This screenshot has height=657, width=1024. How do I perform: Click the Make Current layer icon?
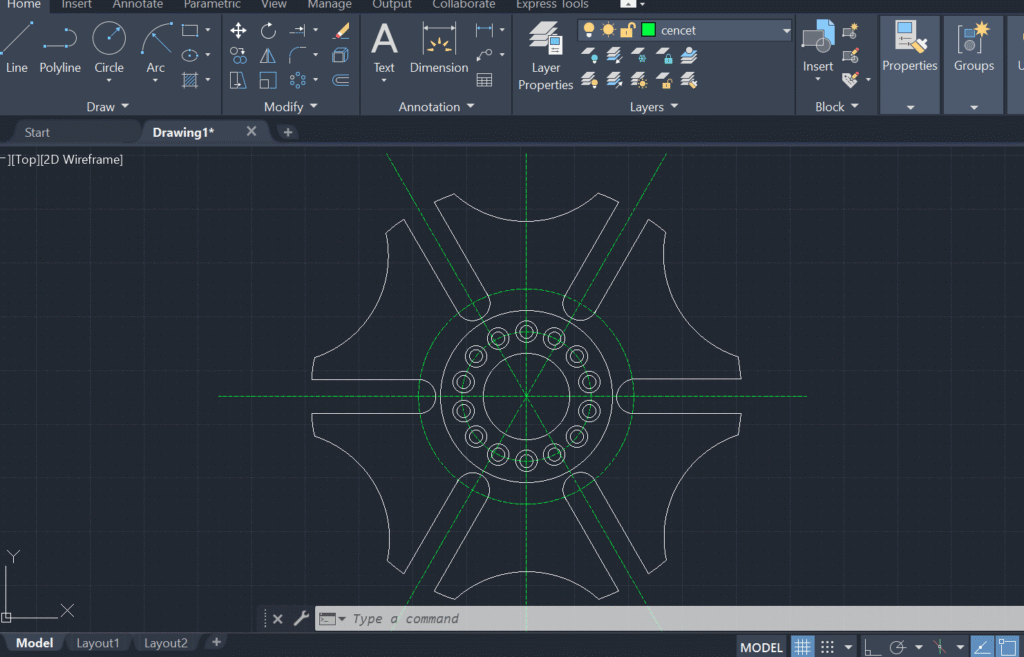[688, 56]
